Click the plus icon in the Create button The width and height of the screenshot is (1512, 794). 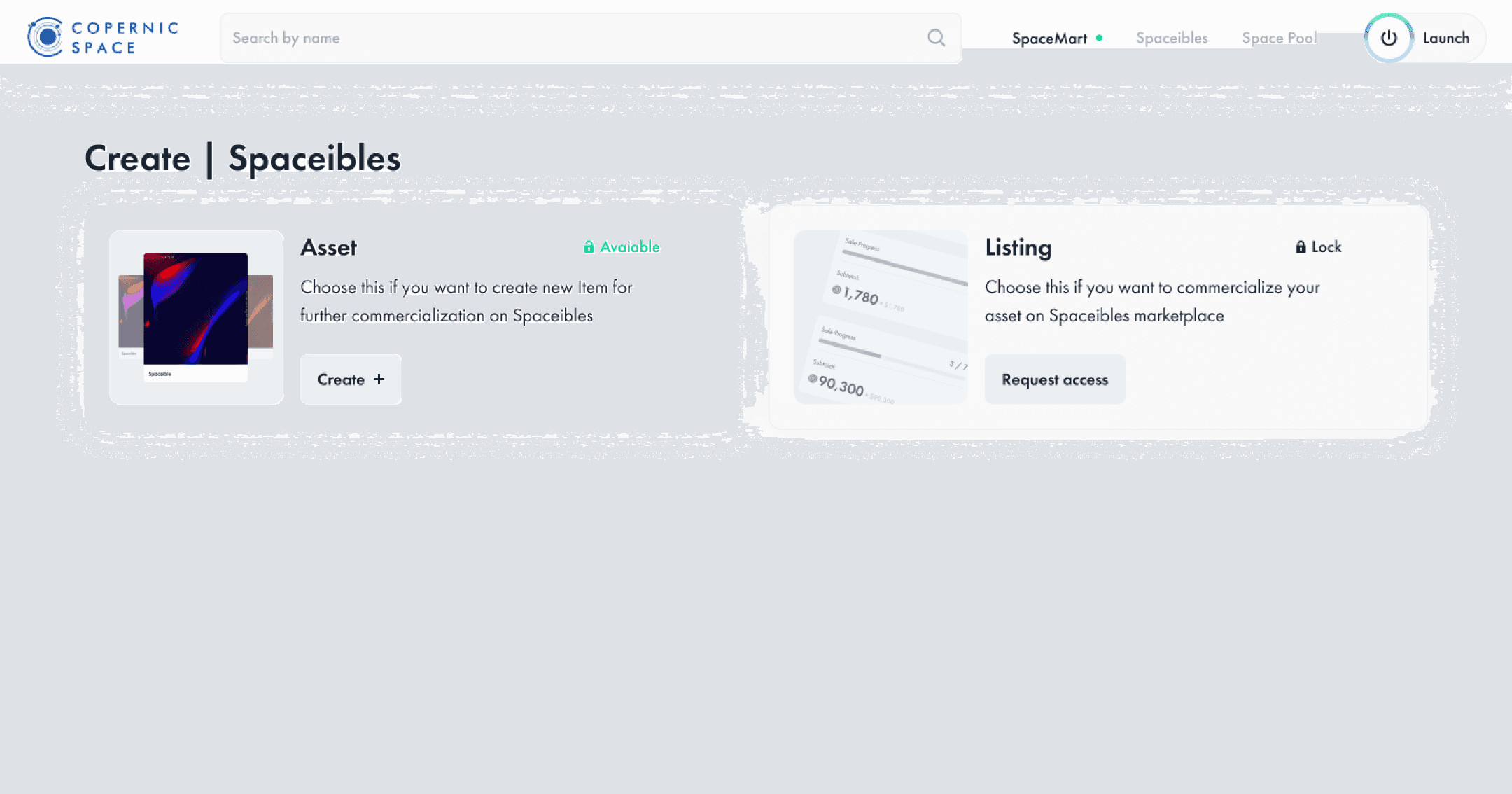coord(379,379)
